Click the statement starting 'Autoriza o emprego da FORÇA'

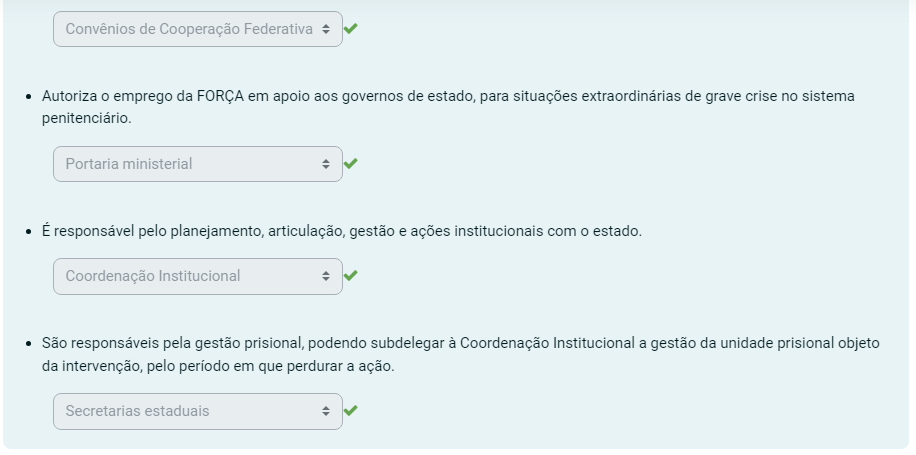[x=447, y=97]
